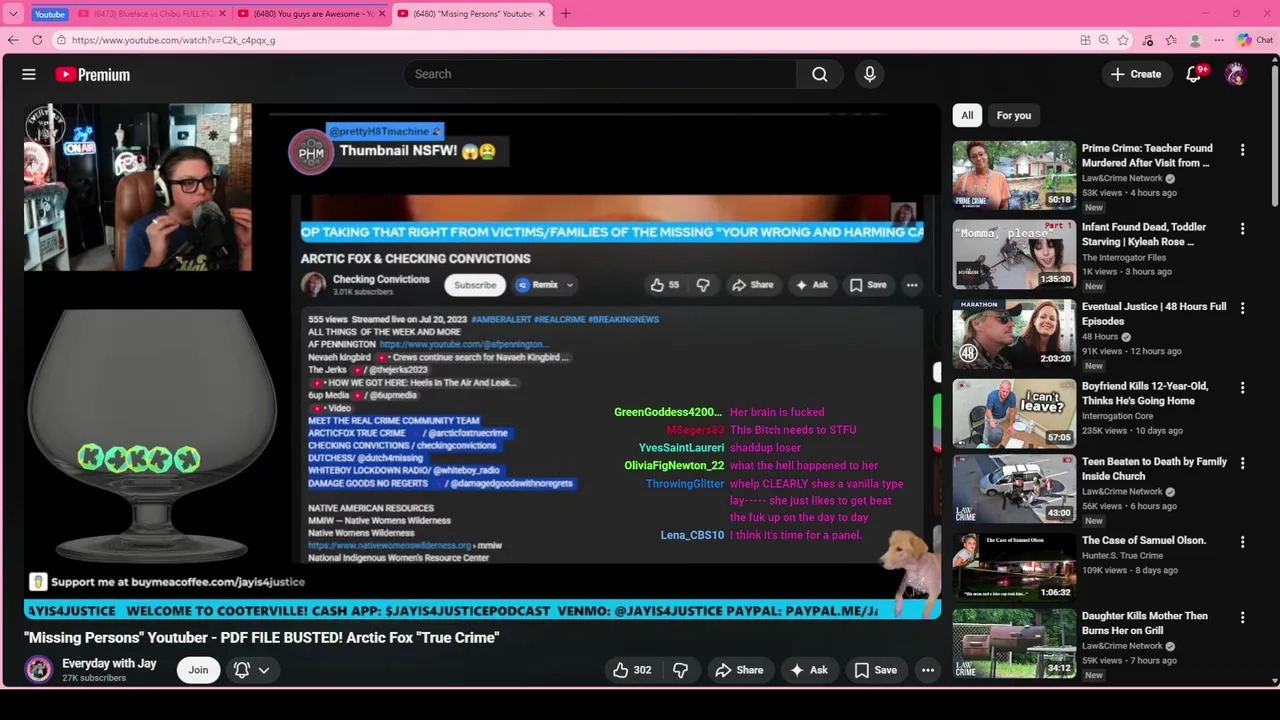1280x720 pixels.
Task: Click the video title Missing Persons Youtuber
Action: pos(262,637)
